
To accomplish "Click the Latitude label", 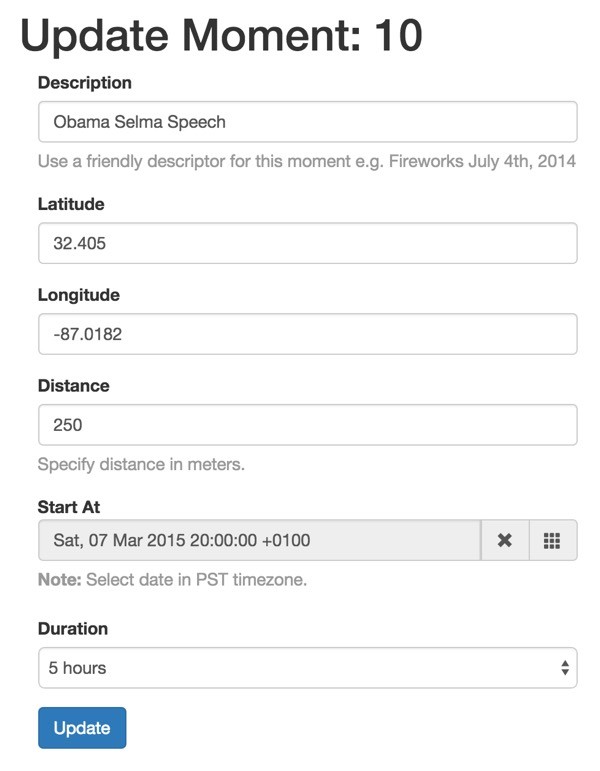I will [x=71, y=204].
